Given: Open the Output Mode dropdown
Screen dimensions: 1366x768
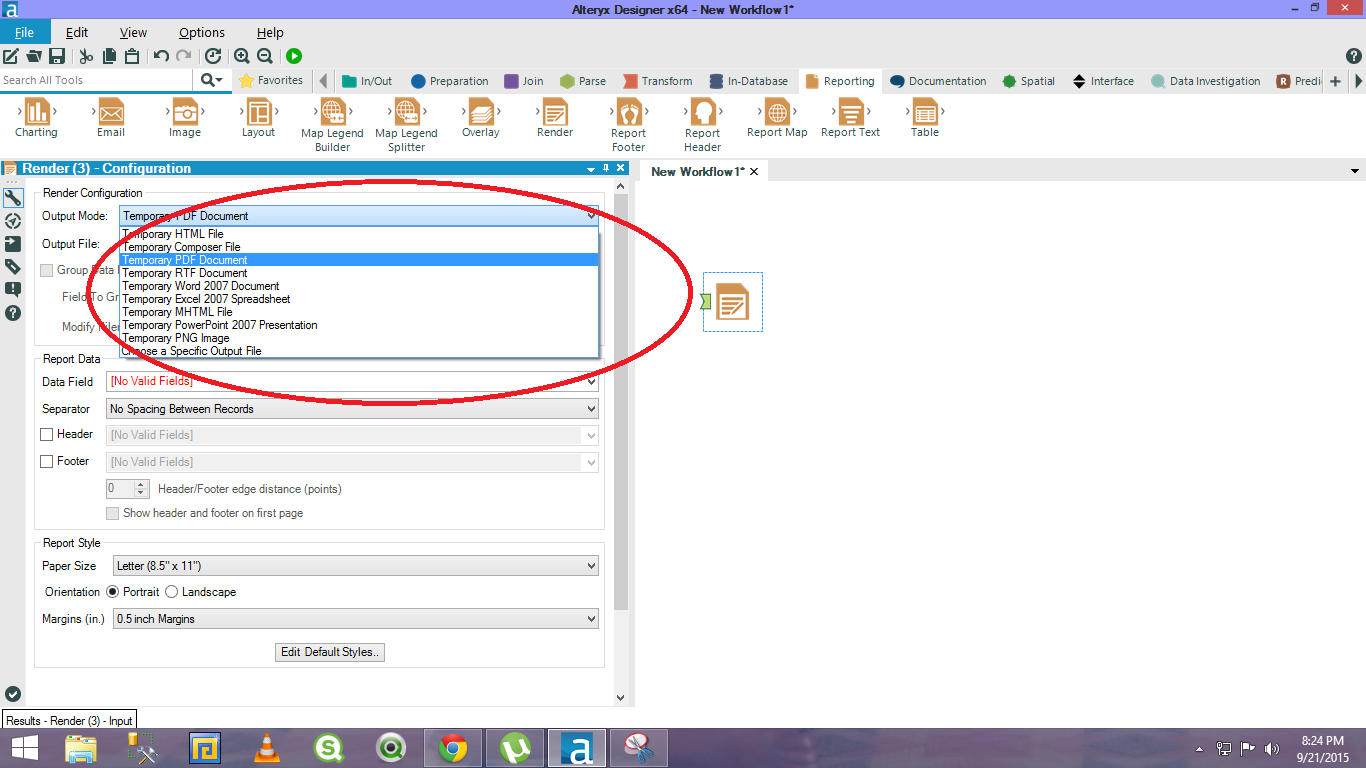Looking at the screenshot, I should [x=359, y=216].
